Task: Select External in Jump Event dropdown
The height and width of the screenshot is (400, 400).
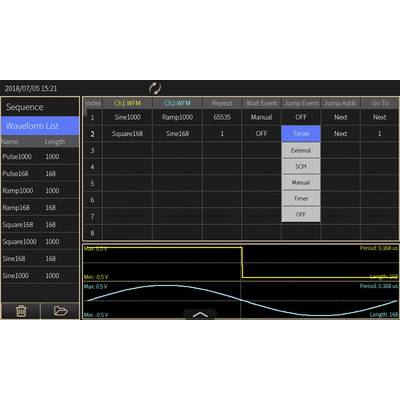Action: coord(301,150)
